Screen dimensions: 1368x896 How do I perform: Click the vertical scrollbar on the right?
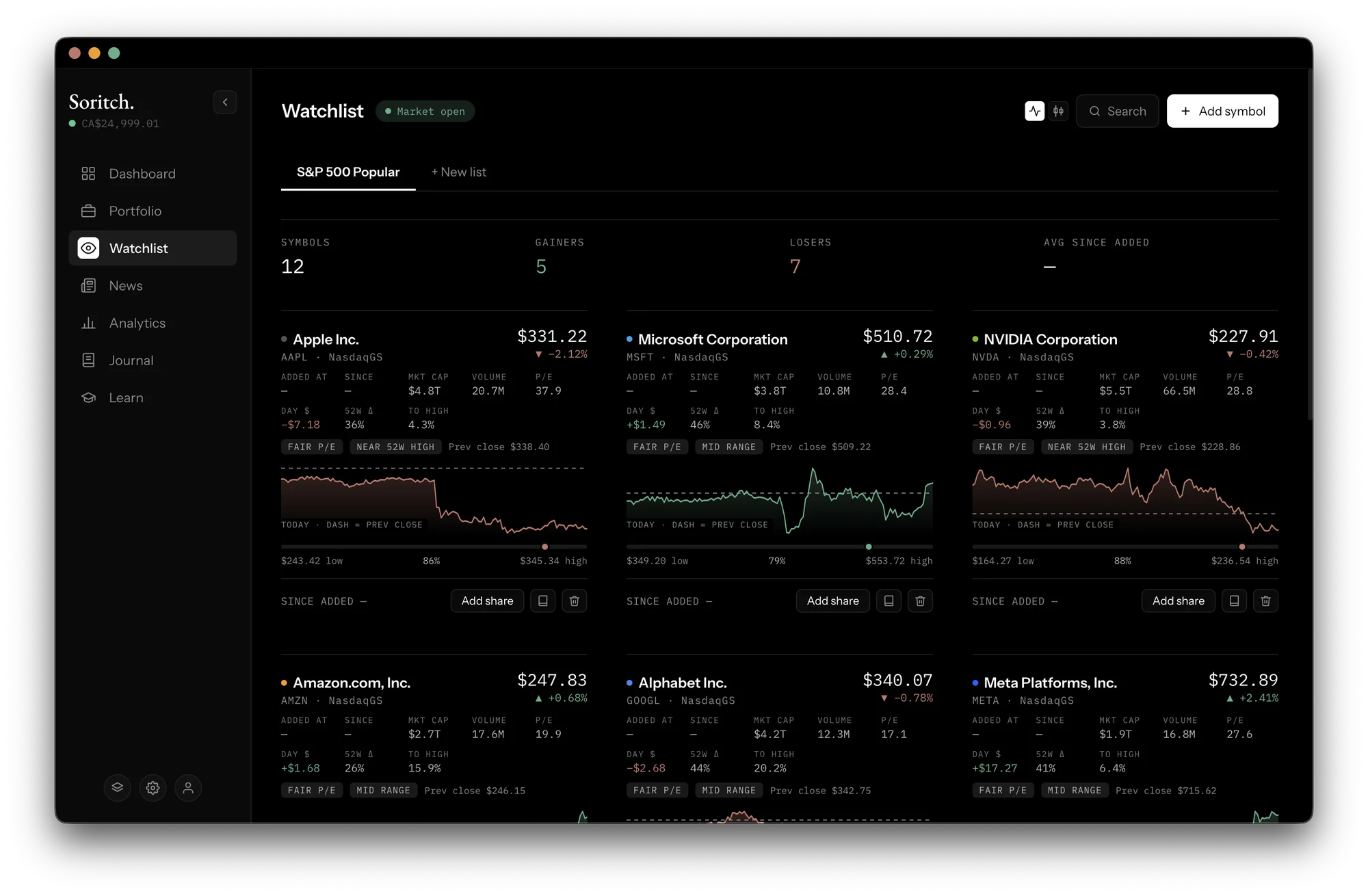coord(1309,244)
